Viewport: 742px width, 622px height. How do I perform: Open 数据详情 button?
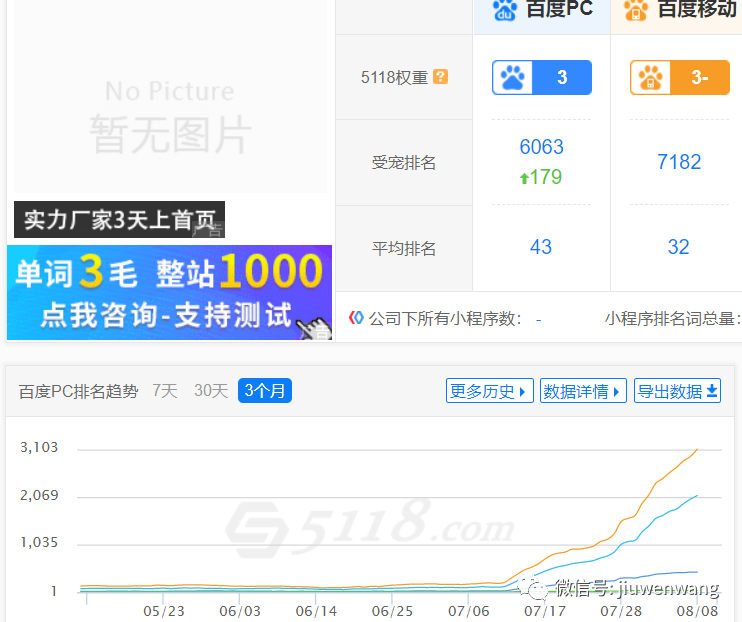(x=583, y=391)
